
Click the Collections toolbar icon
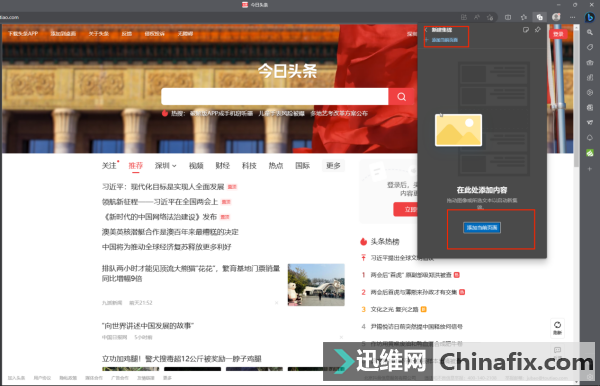pos(540,17)
